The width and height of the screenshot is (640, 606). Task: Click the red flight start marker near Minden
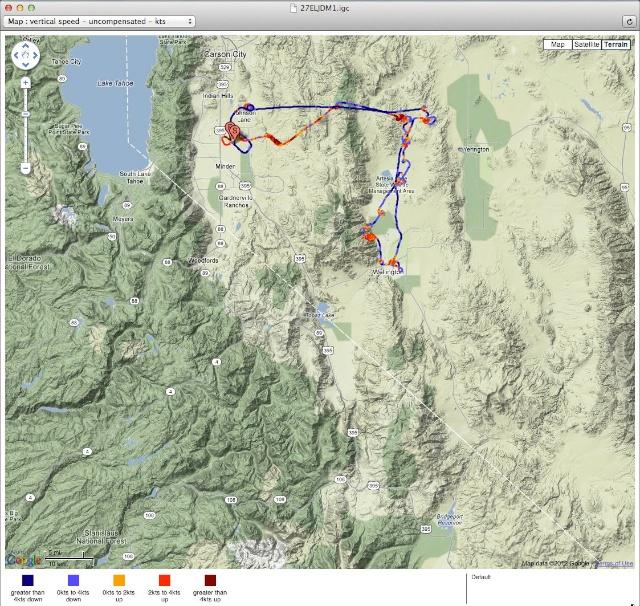click(x=232, y=131)
